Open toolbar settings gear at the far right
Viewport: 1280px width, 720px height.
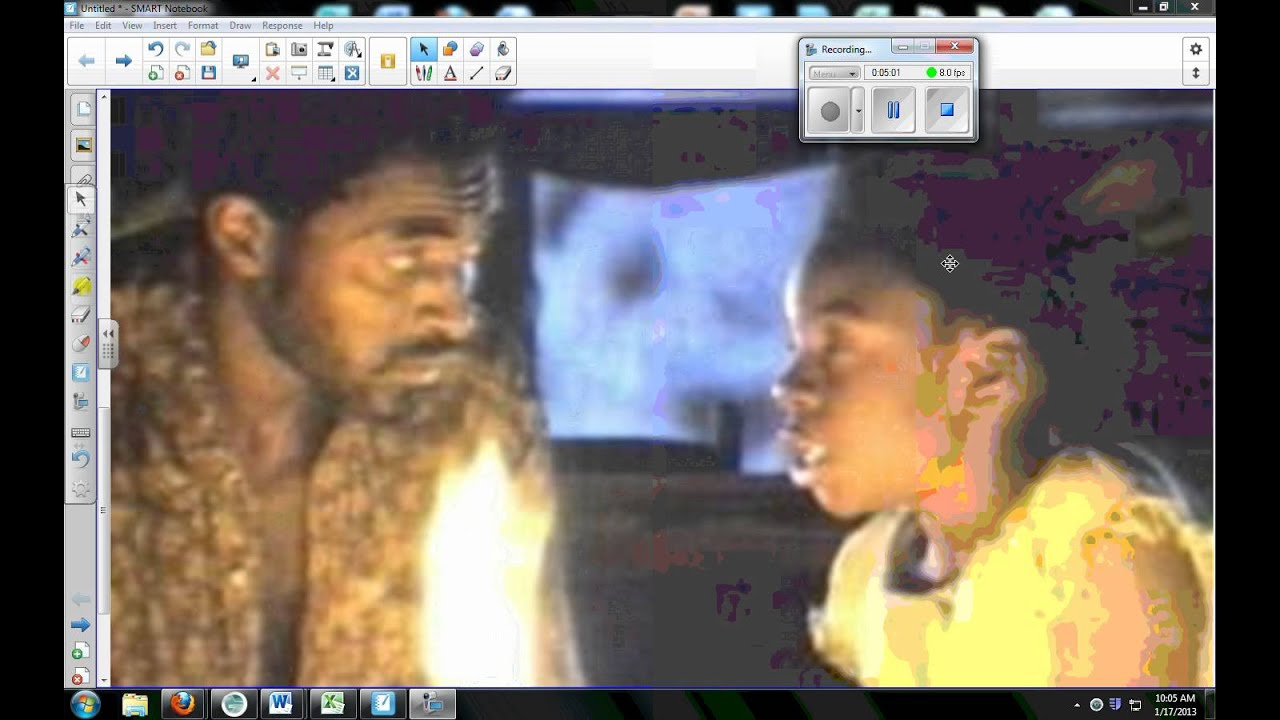coord(1195,49)
